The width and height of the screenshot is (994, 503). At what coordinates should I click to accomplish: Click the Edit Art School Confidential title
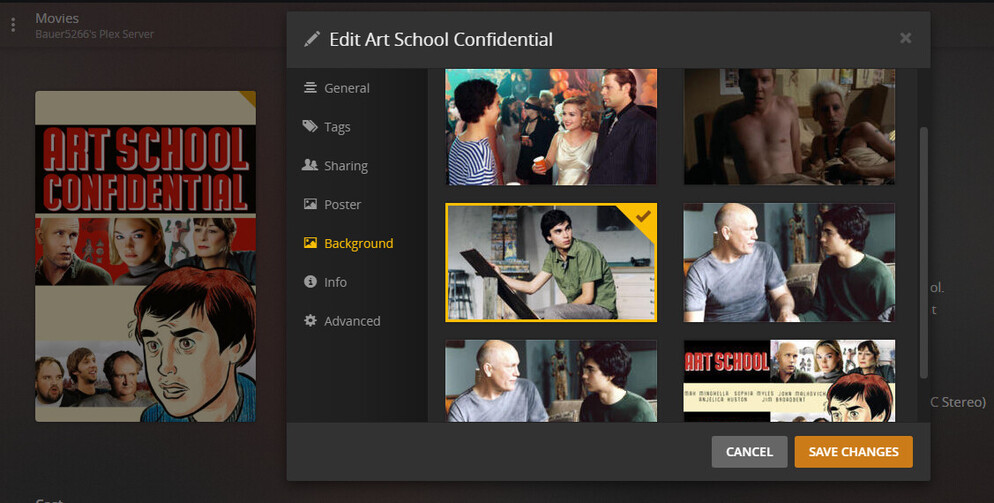pyautogui.click(x=441, y=39)
